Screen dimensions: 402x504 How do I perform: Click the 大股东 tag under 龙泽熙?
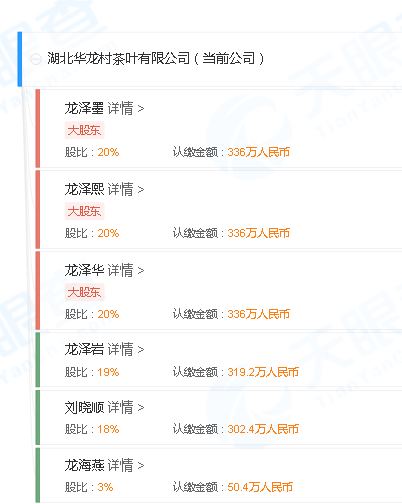[x=84, y=211]
